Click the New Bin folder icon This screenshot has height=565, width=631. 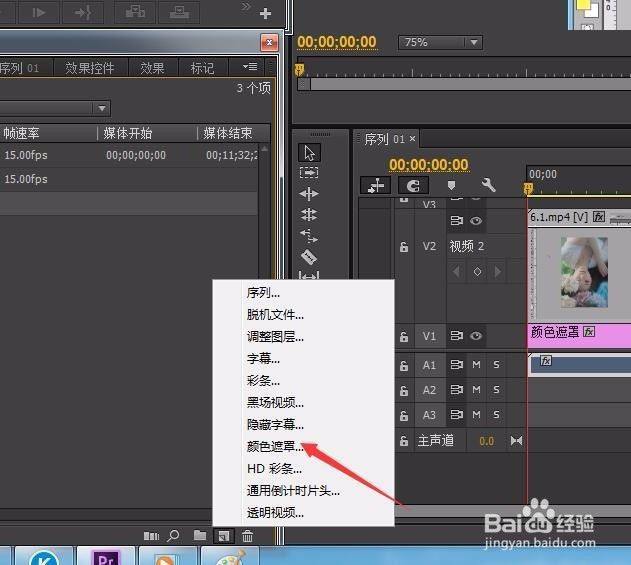200,536
